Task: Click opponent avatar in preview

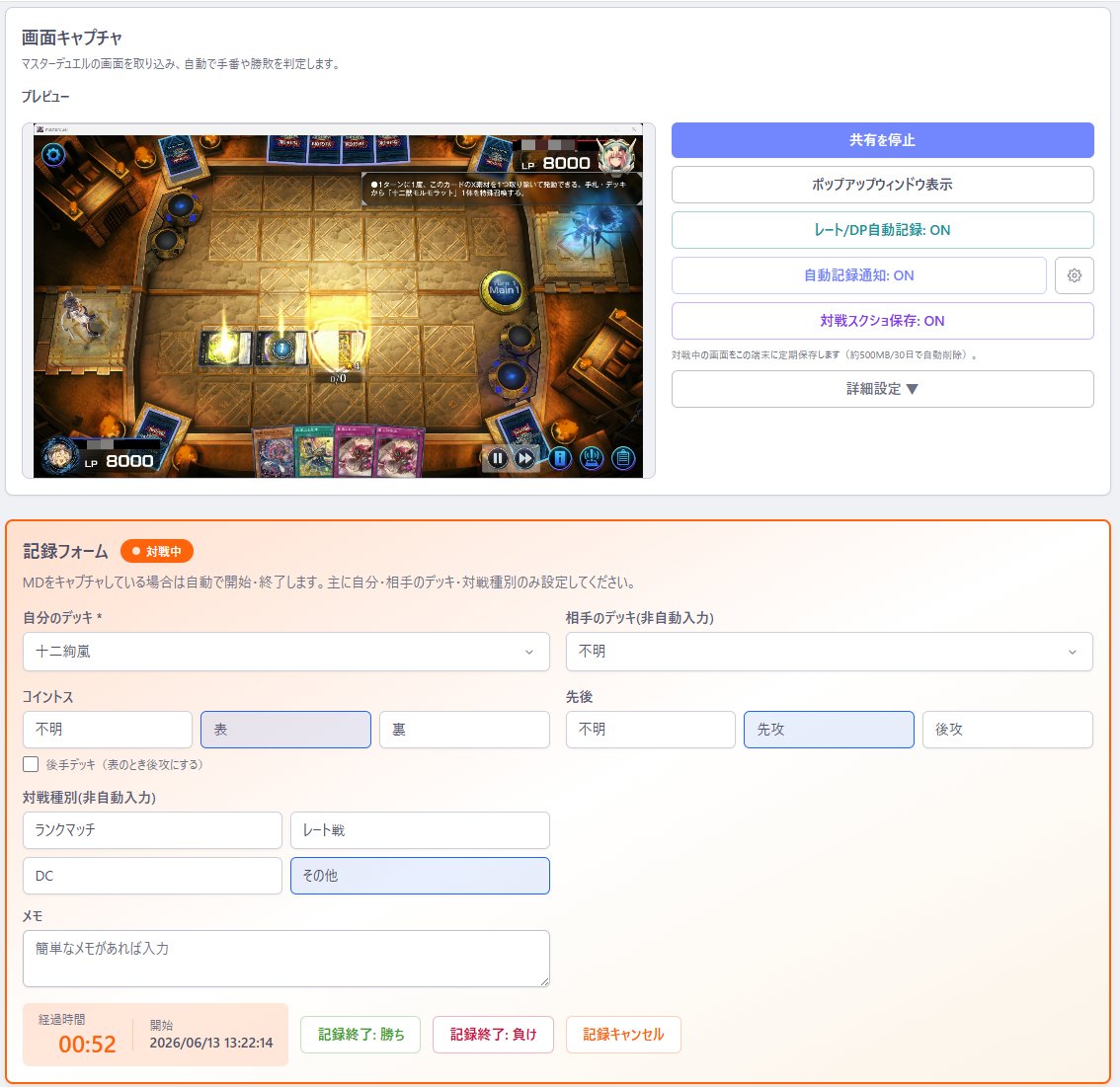Action: click(x=615, y=156)
